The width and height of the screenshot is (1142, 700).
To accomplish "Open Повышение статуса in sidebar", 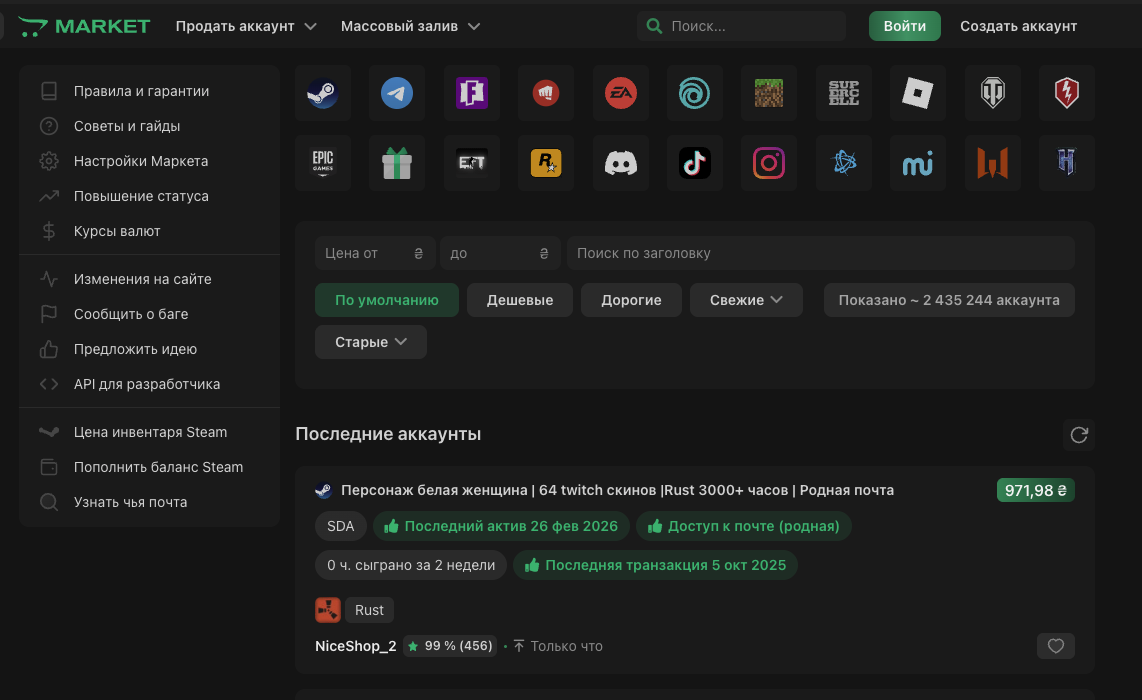I will click(149, 196).
